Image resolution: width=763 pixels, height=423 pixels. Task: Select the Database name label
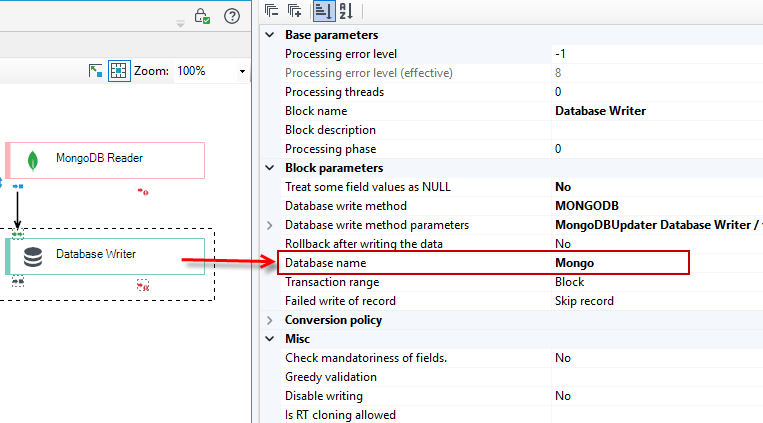click(x=326, y=263)
